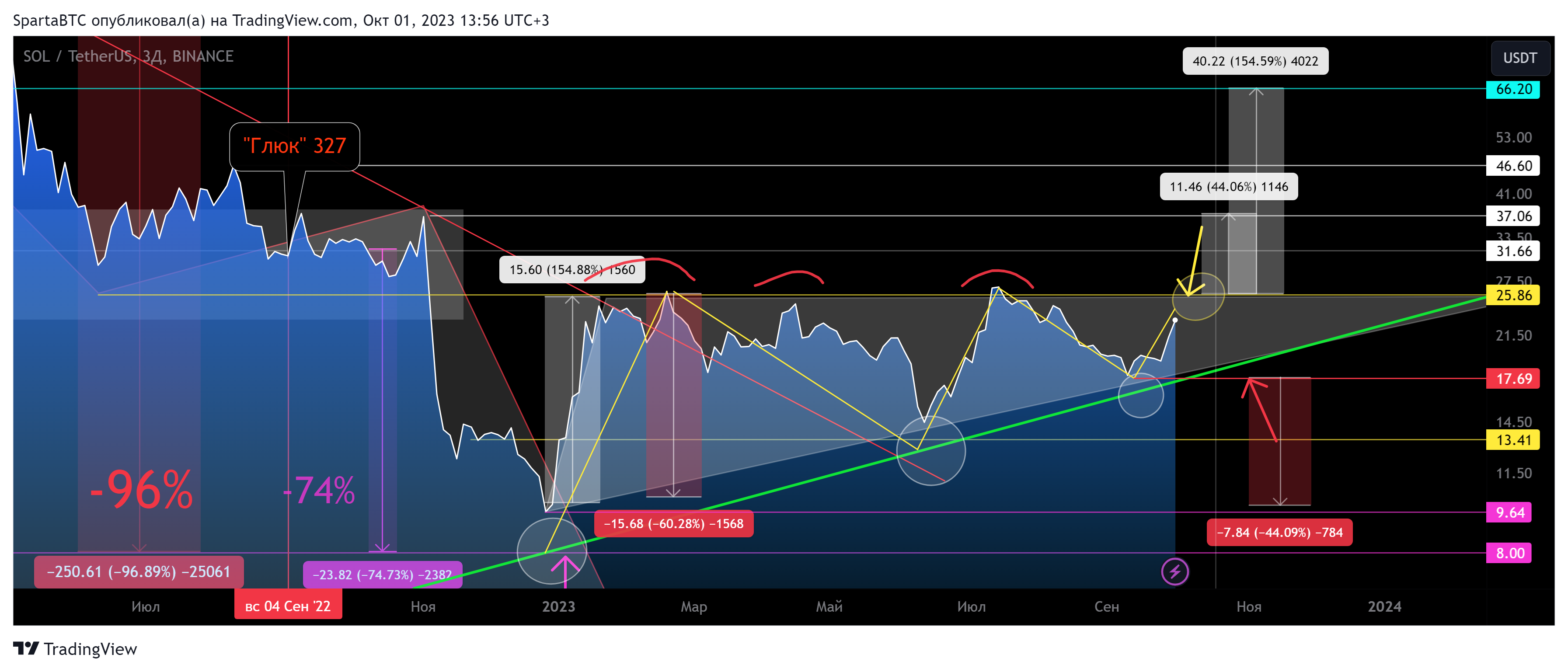1568x672 pixels.
Task: Click the 11.46 (44.06%) 1146 measurement label
Action: (x=1229, y=187)
